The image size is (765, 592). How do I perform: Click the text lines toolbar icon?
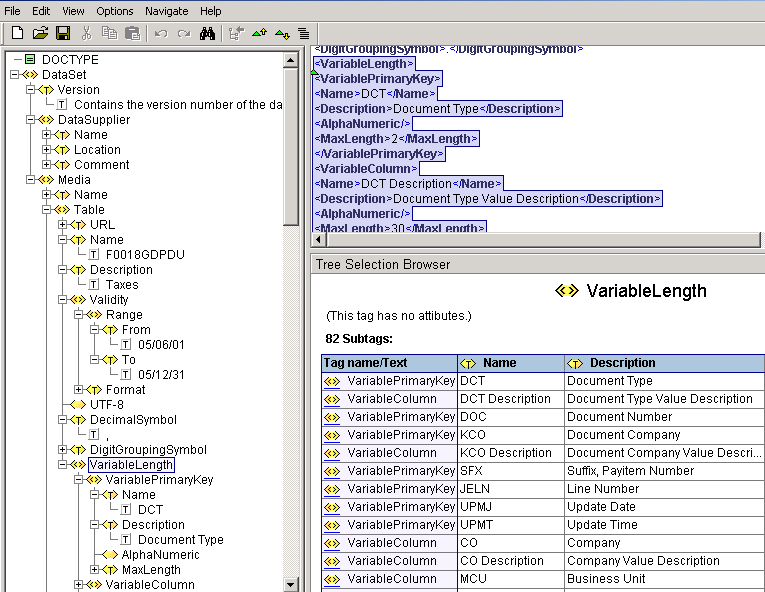pos(304,33)
